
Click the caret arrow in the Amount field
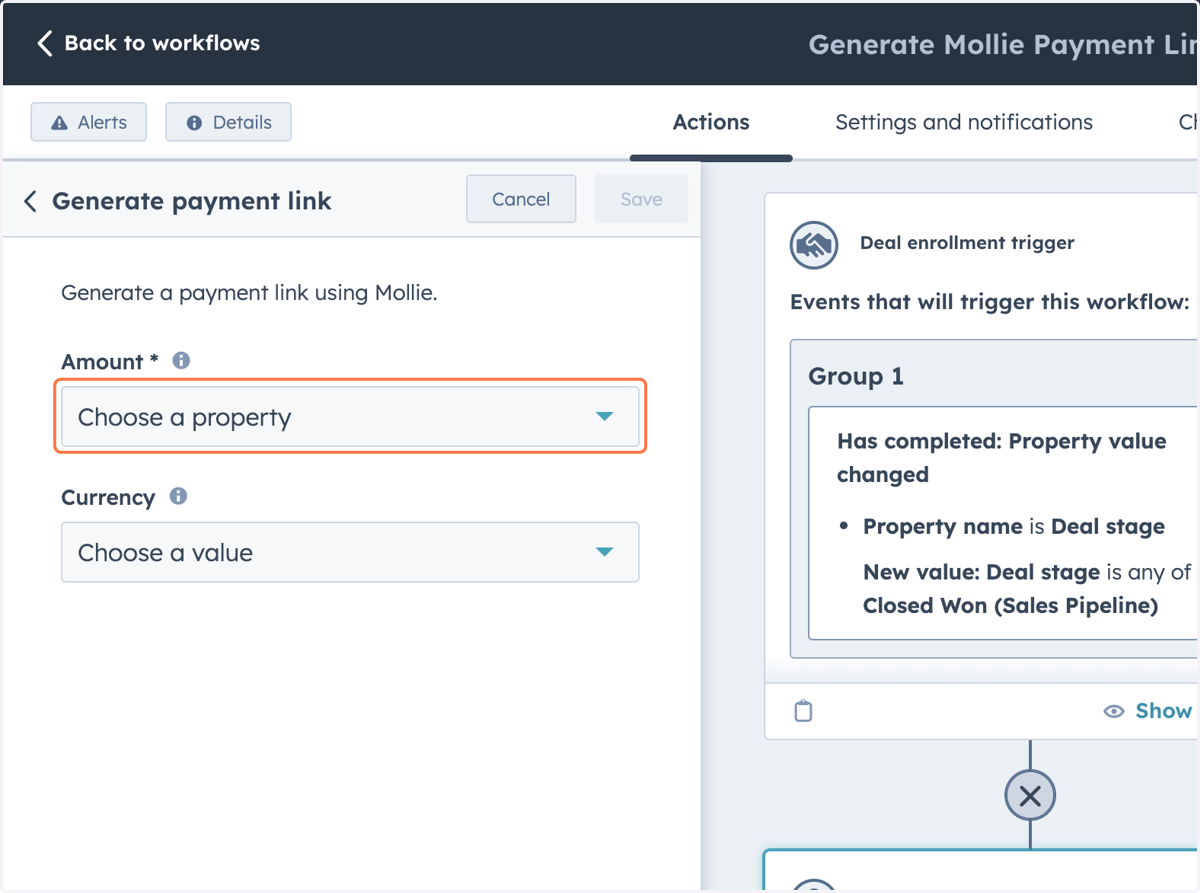[x=604, y=417]
